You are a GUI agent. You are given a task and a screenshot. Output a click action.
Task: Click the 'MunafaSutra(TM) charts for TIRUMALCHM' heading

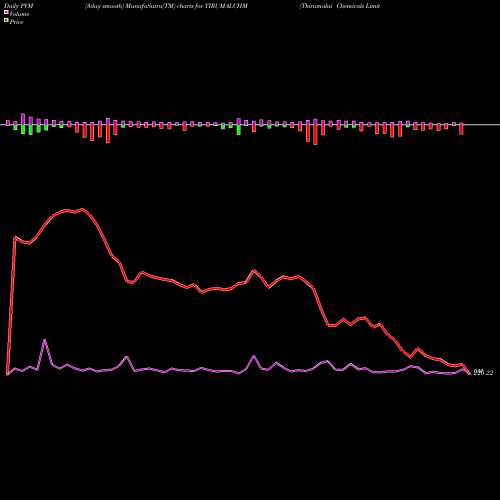(x=186, y=6)
